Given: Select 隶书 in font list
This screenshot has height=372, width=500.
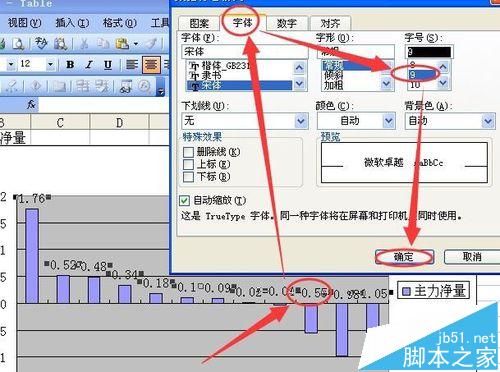Looking at the screenshot, I should point(239,75).
